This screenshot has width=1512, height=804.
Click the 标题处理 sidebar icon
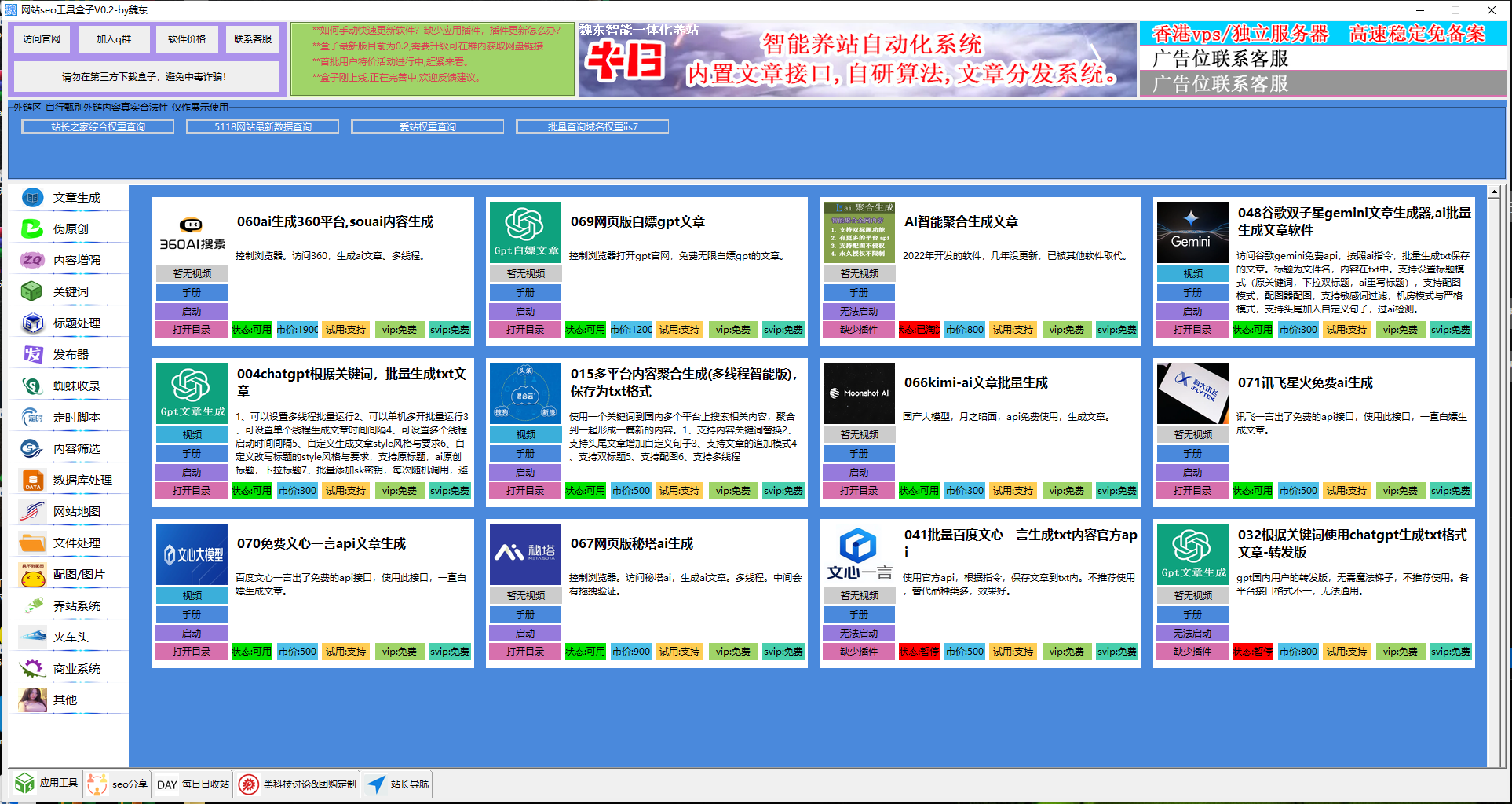pyautogui.click(x=32, y=323)
